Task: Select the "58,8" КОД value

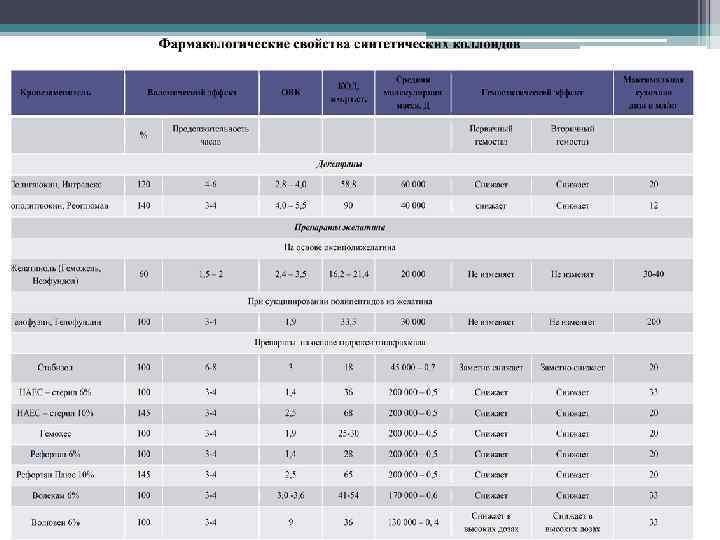Action: pyautogui.click(x=349, y=185)
